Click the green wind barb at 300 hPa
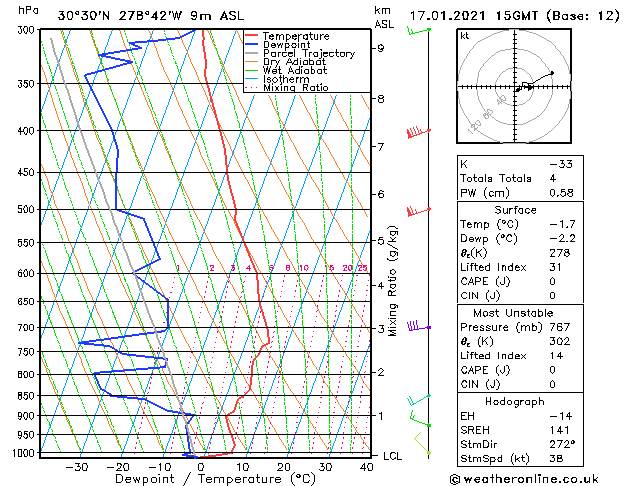Screen dimensions: 629x486 pyautogui.click(x=419, y=30)
